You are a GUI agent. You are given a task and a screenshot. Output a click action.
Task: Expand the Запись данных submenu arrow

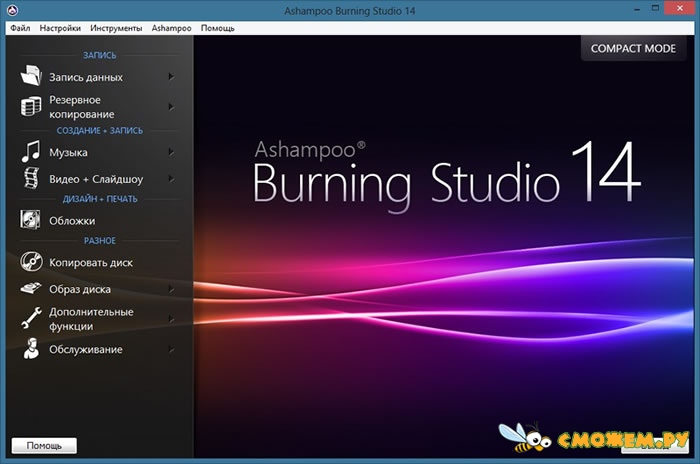171,76
